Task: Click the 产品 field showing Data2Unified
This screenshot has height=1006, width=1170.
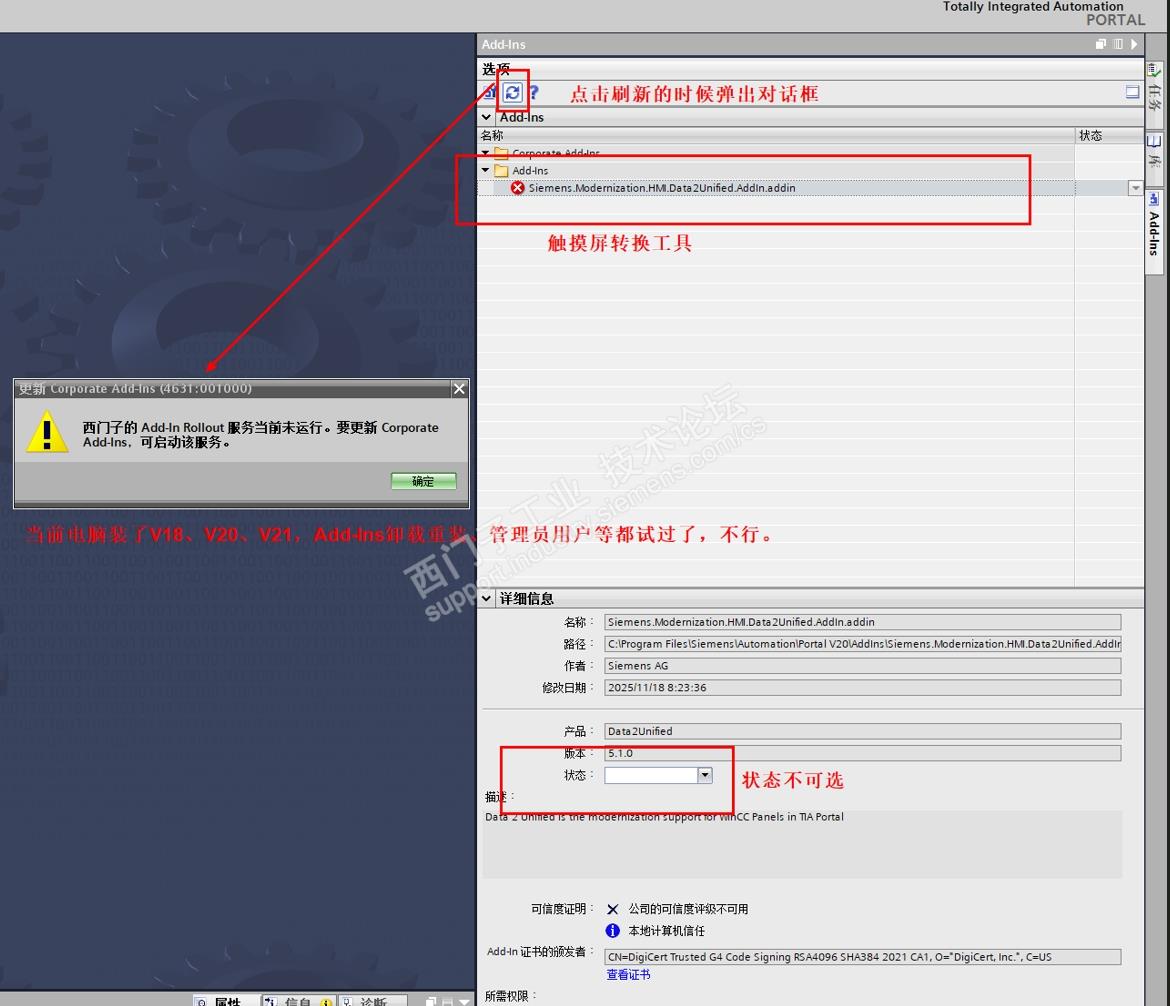Action: click(x=863, y=731)
